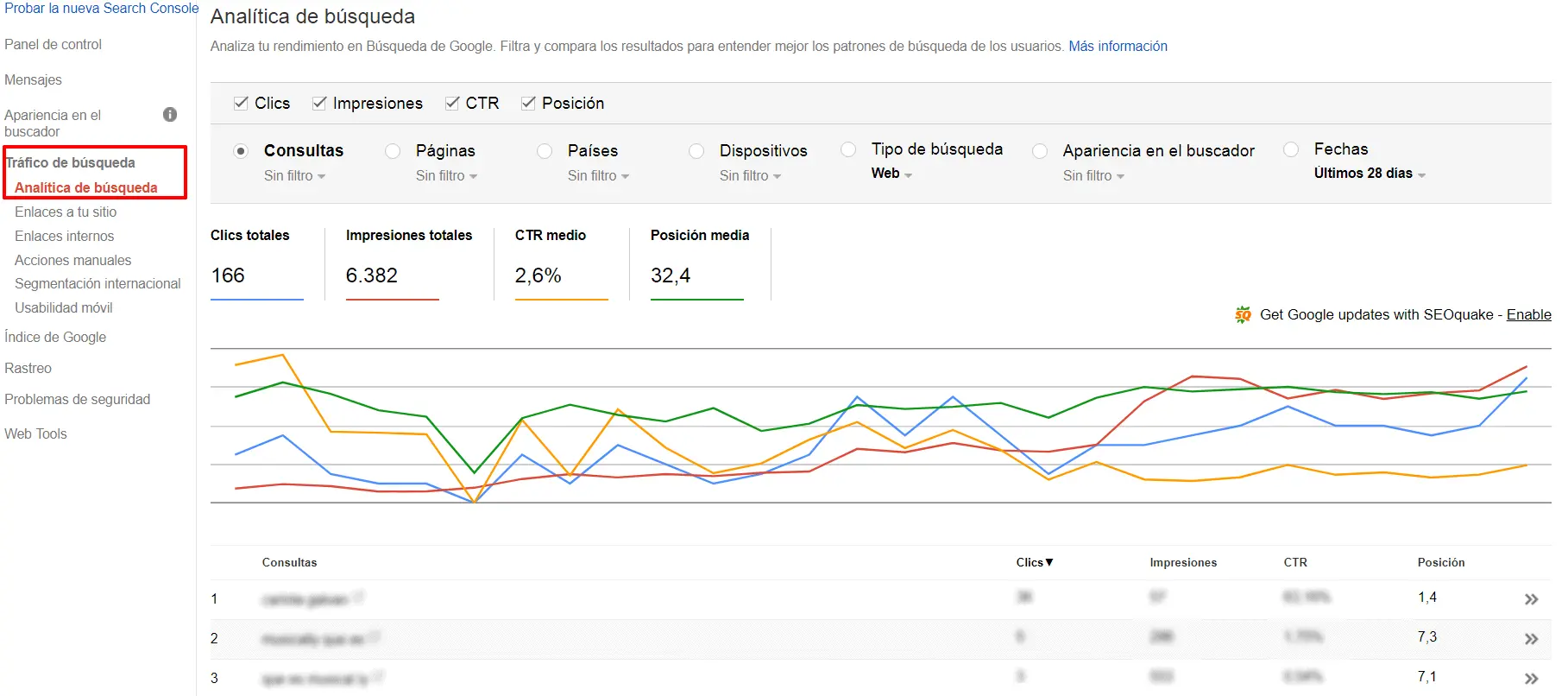This screenshot has width=1568, height=696.
Task: Click sort arrow on Clics column header
Action: coord(1049,562)
